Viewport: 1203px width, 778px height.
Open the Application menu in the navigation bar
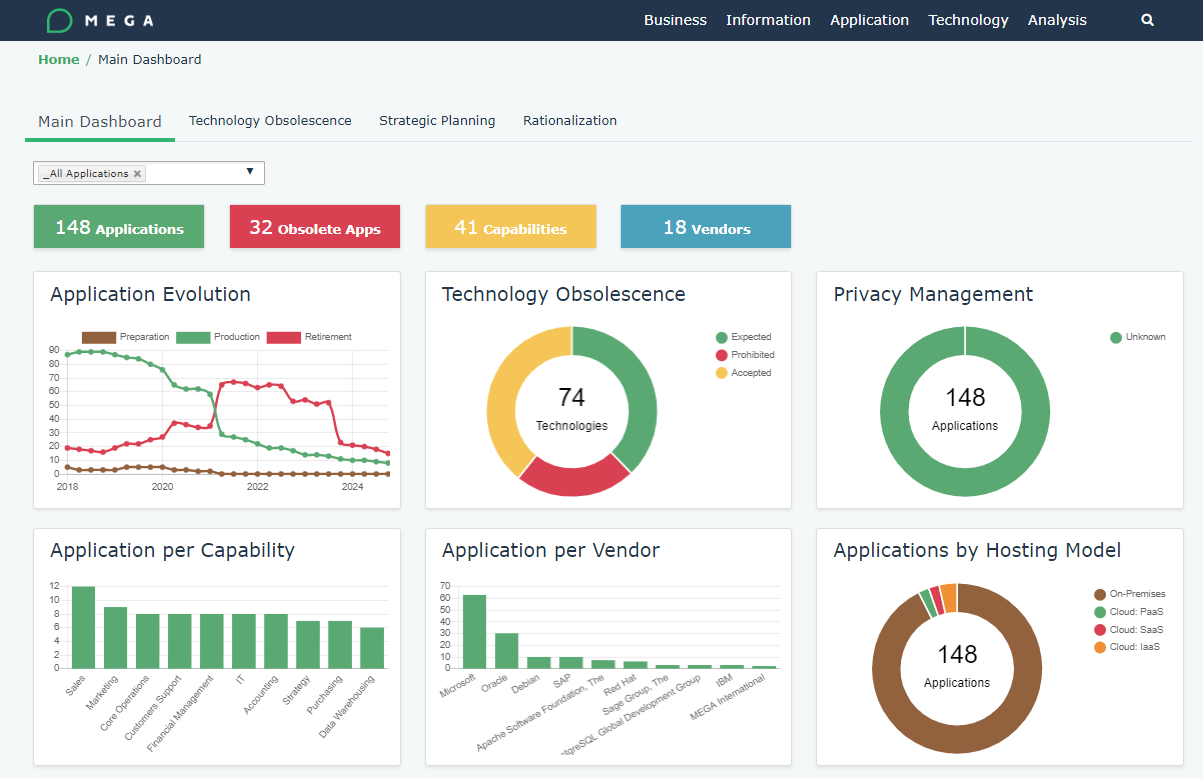(869, 20)
